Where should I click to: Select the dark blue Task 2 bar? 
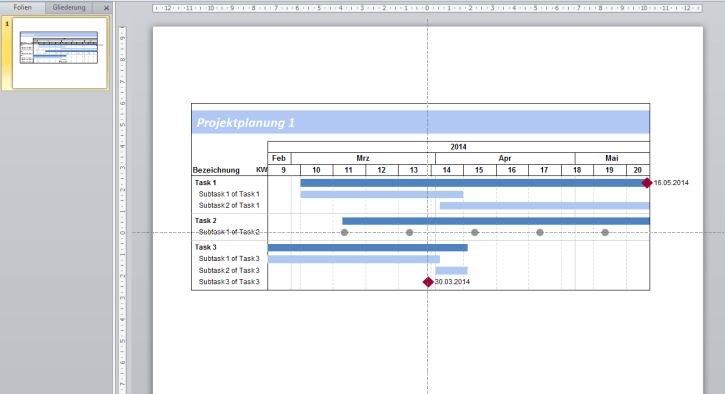click(x=496, y=221)
